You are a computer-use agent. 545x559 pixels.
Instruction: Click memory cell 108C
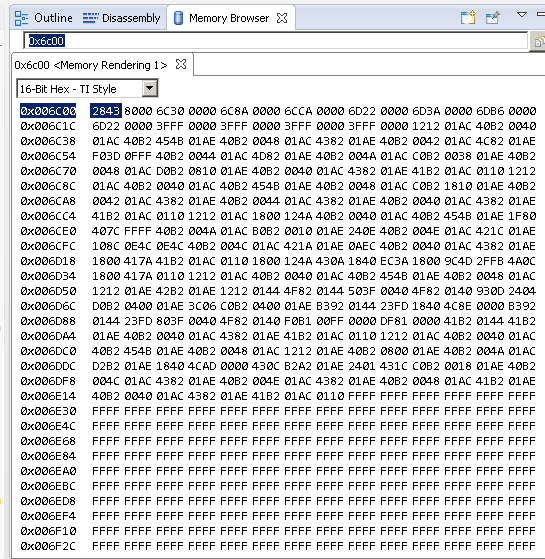(x=106, y=246)
